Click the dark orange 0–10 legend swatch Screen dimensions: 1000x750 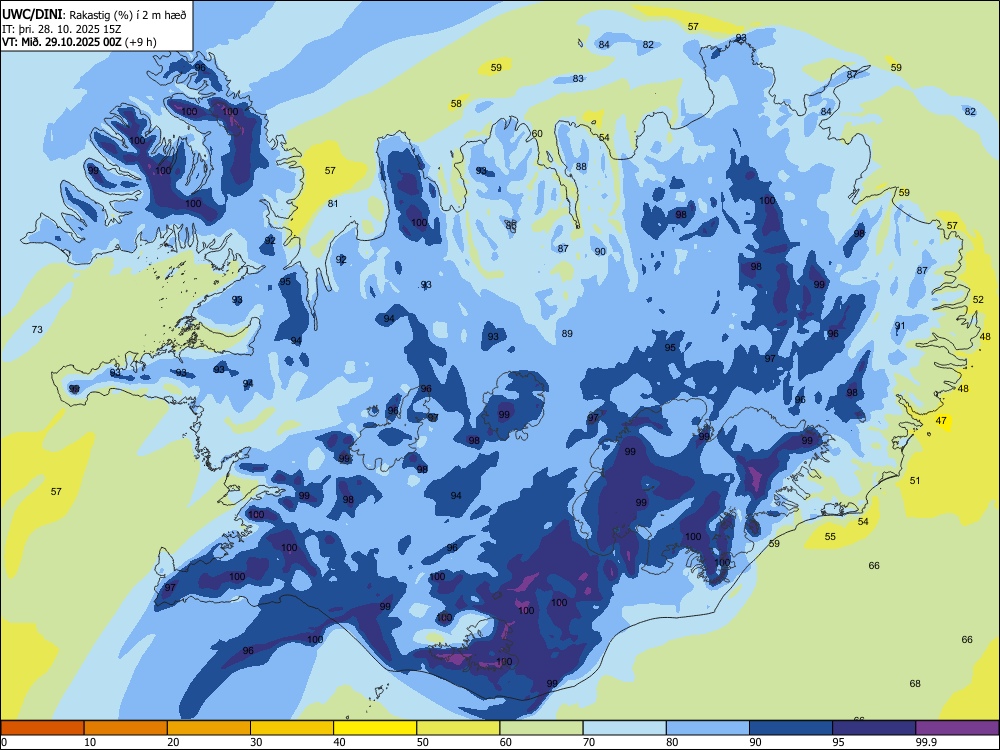point(42,728)
